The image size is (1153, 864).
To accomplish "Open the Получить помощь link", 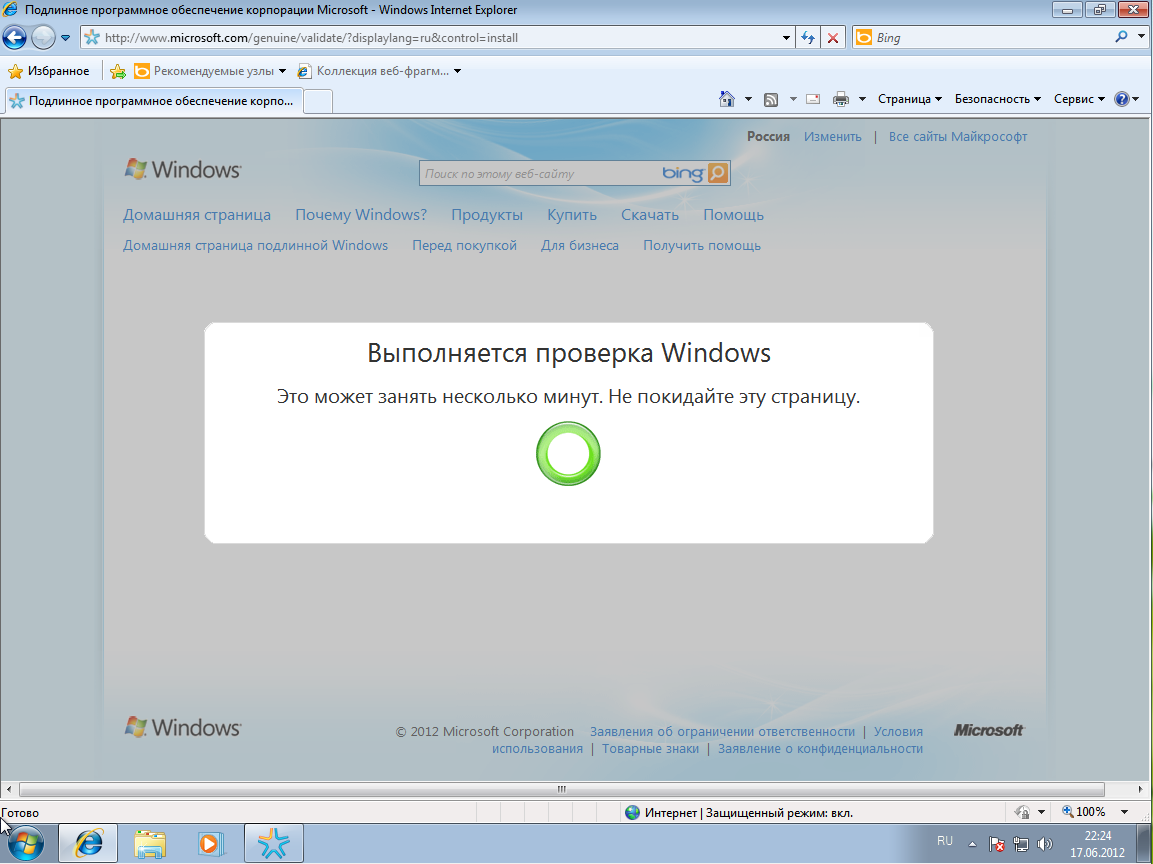I will coord(702,246).
